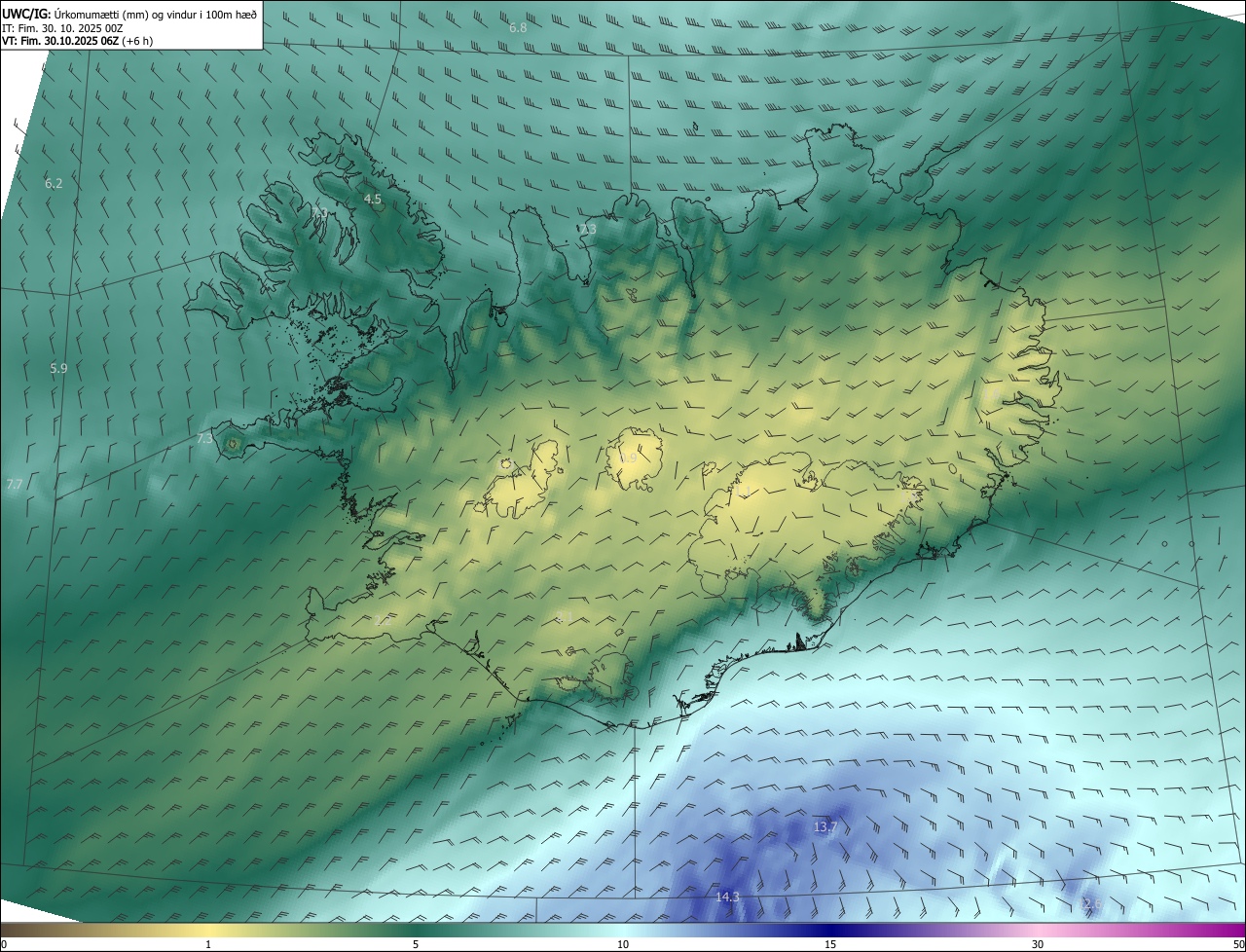Click the color scale tick label 50

[x=1238, y=944]
